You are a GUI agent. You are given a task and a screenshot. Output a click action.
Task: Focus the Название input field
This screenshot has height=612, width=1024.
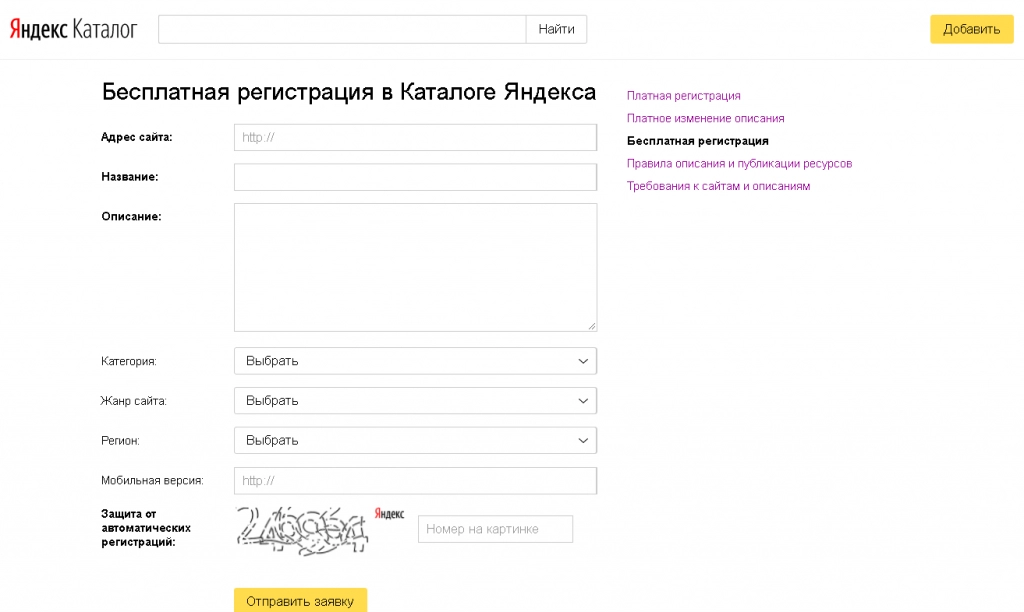[415, 177]
